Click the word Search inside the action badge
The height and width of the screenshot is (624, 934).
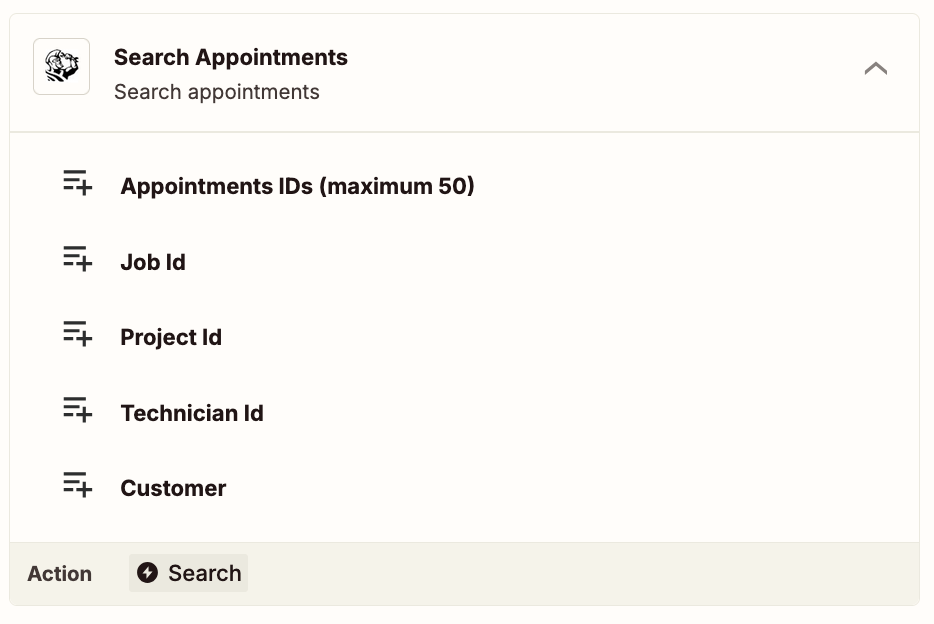click(205, 573)
